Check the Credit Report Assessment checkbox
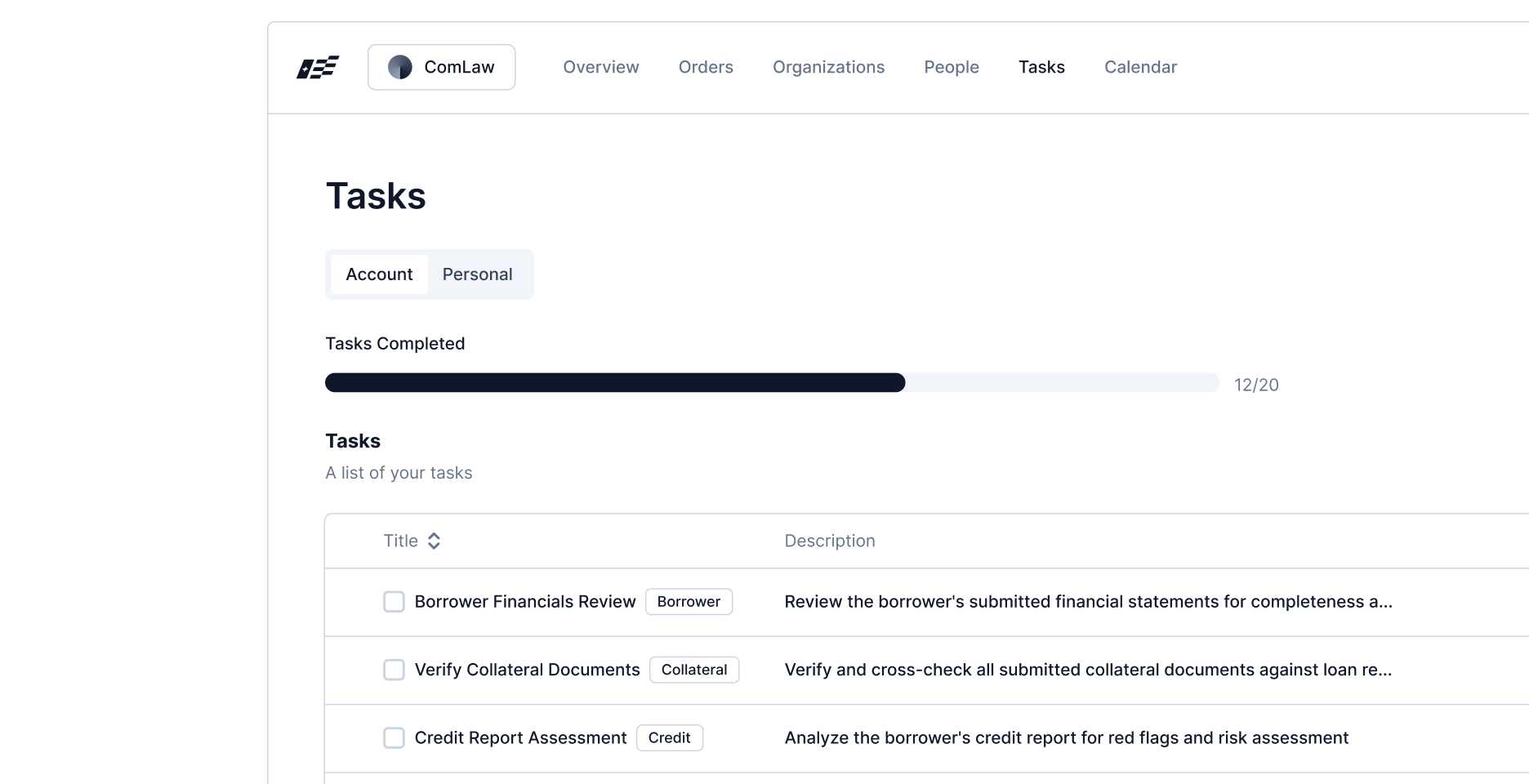Viewport: 1529px width, 784px height. pyautogui.click(x=394, y=737)
